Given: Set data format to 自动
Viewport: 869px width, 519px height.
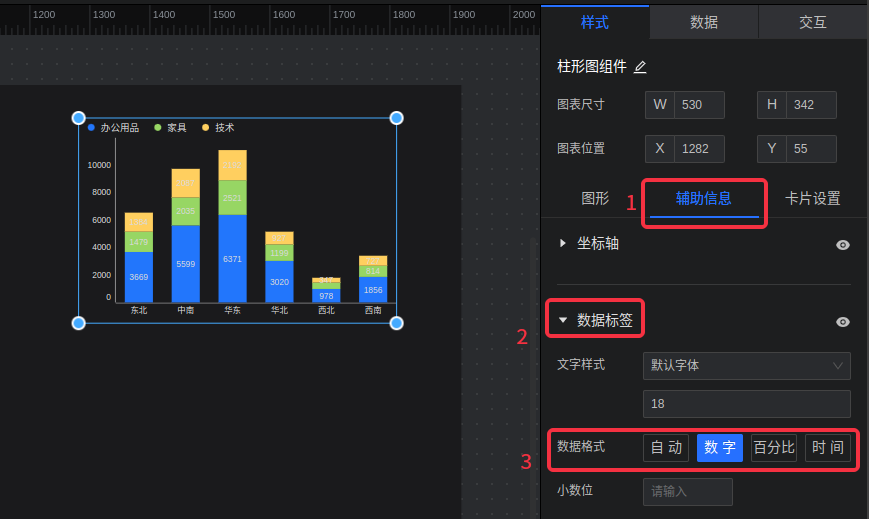Looking at the screenshot, I should 666,448.
